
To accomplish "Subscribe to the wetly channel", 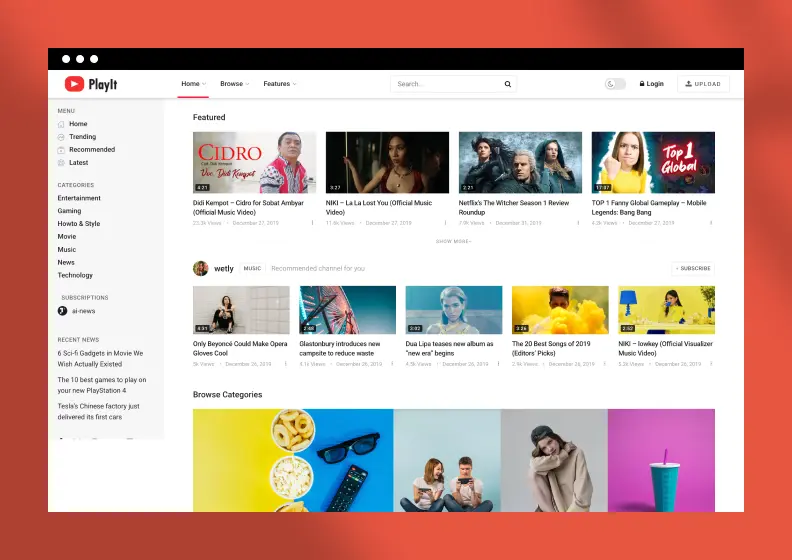I will click(693, 269).
